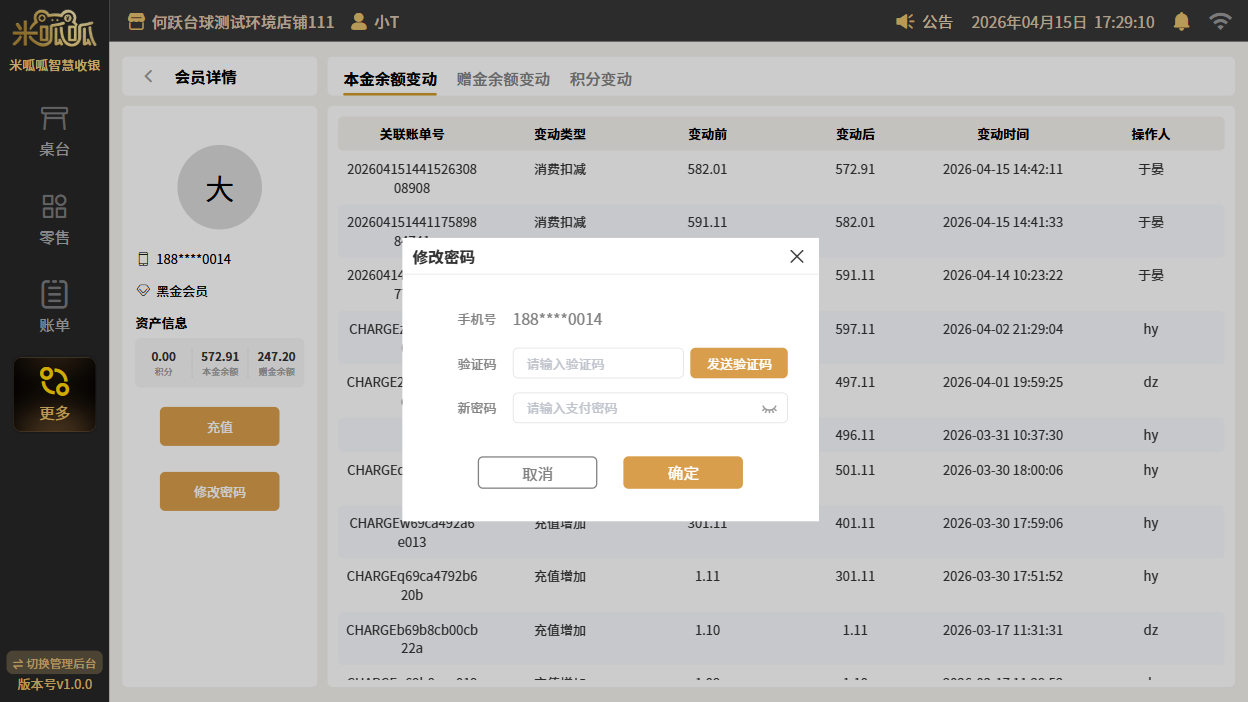The height and width of the screenshot is (702, 1248).
Task: Select the 更多 more menu icon
Action: pos(54,383)
